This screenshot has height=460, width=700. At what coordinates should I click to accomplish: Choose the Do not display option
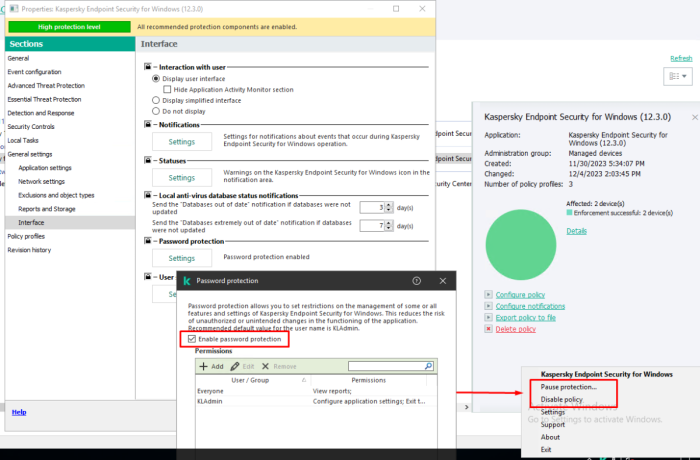click(x=155, y=112)
